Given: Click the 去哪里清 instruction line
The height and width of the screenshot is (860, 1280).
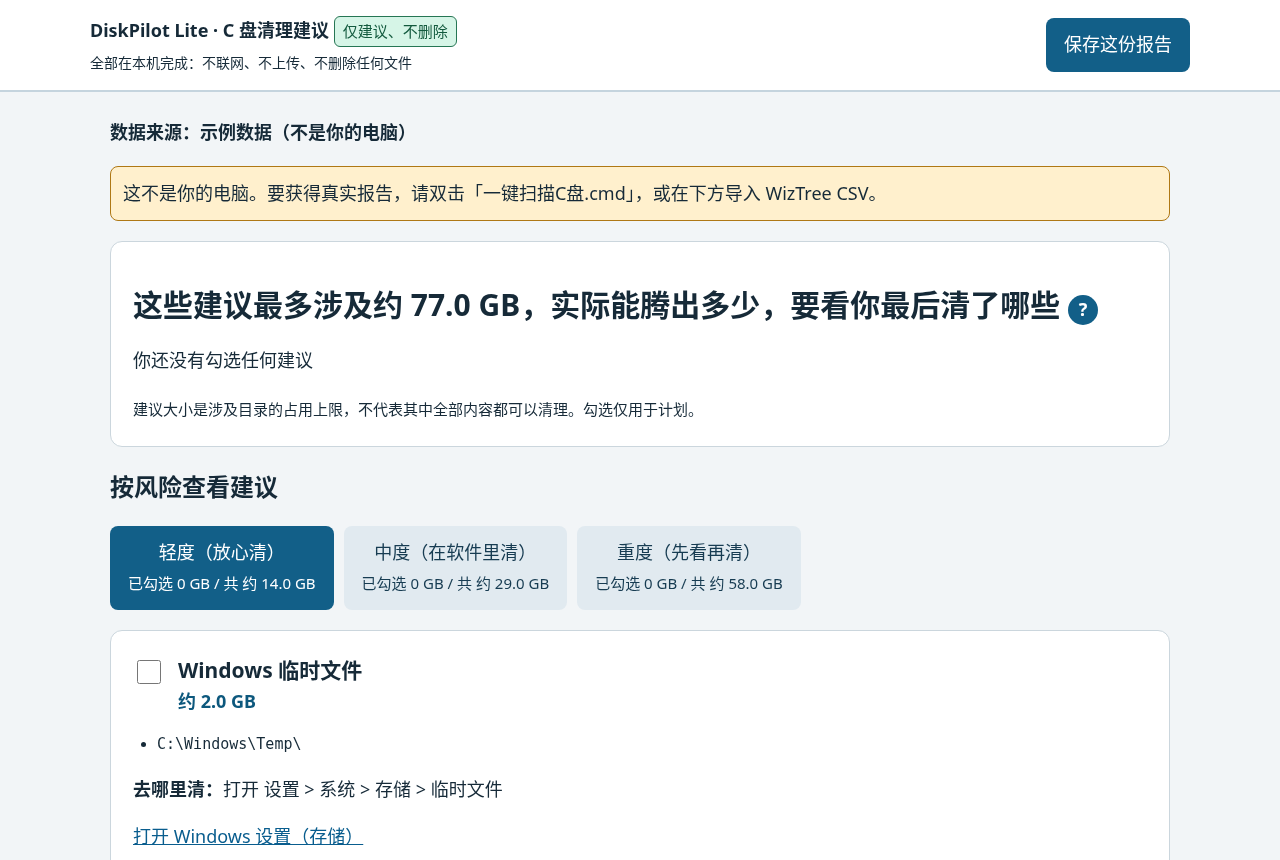Looking at the screenshot, I should [x=318, y=789].
